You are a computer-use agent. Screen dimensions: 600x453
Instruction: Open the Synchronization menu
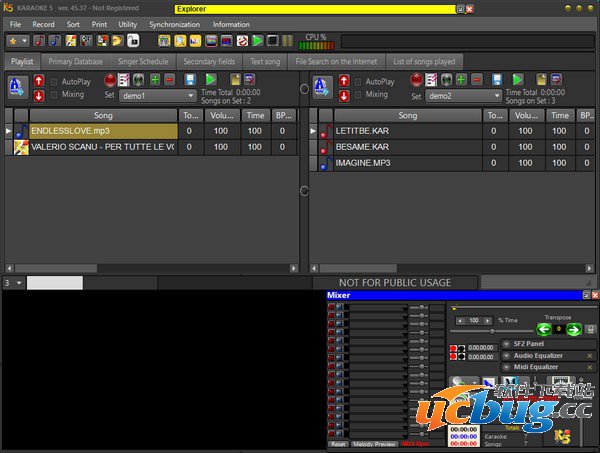174,24
